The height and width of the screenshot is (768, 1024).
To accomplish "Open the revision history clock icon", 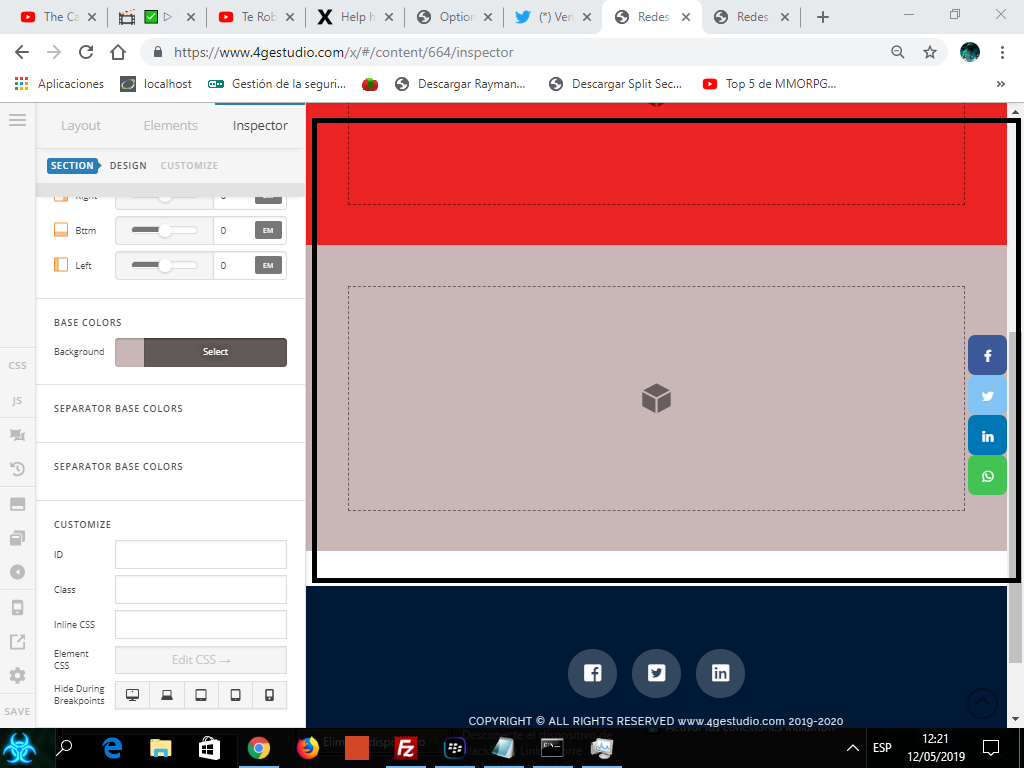I will click(18, 468).
